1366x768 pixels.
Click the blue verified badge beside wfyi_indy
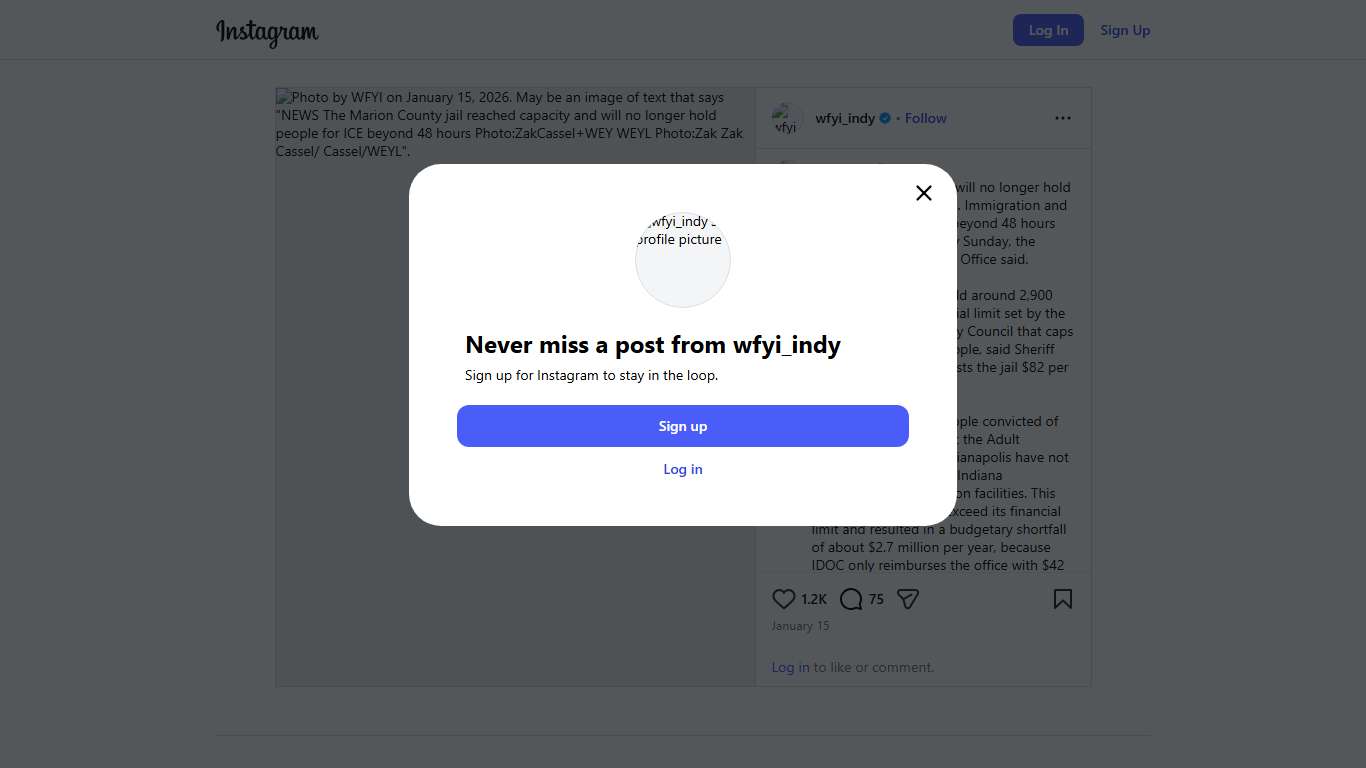tap(884, 118)
